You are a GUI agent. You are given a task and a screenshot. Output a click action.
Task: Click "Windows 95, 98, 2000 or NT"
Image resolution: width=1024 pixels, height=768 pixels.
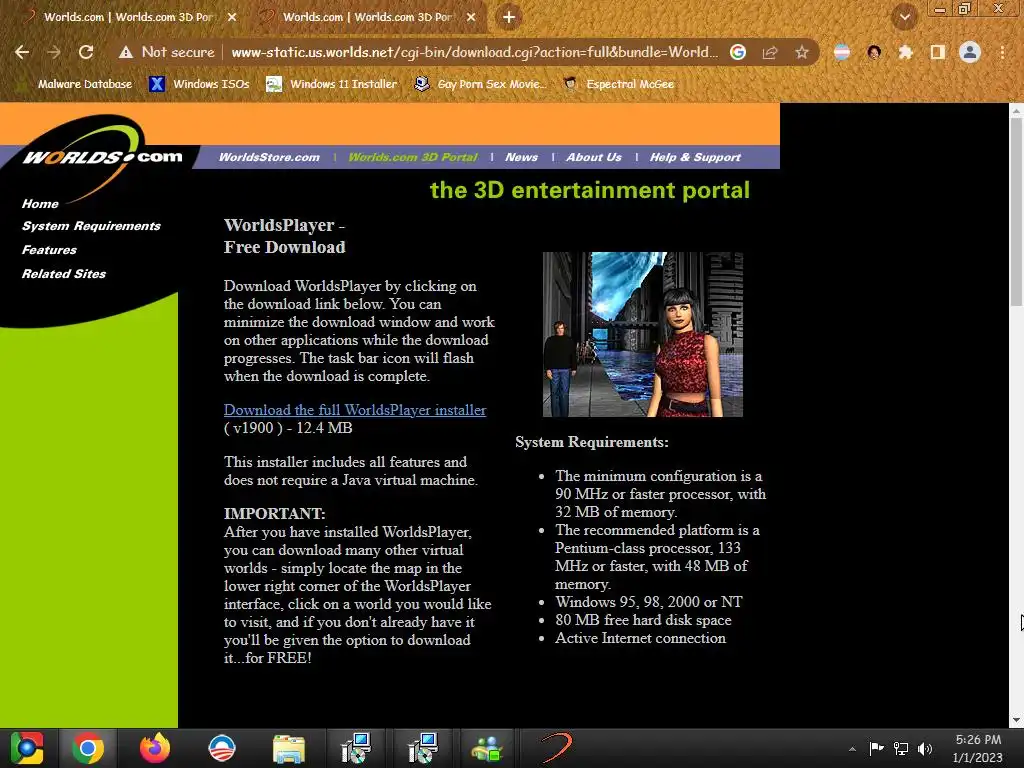click(648, 602)
